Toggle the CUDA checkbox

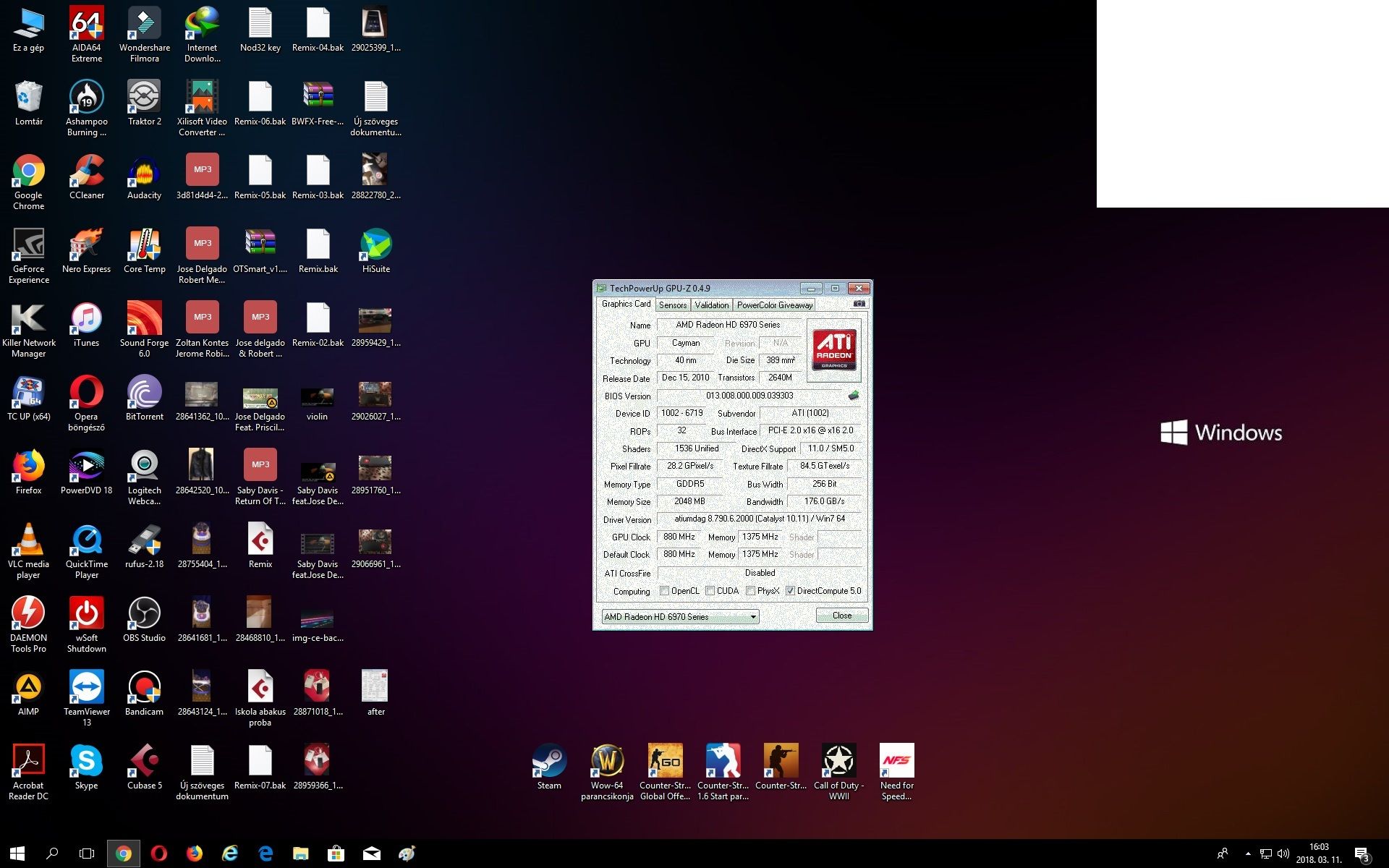point(710,591)
